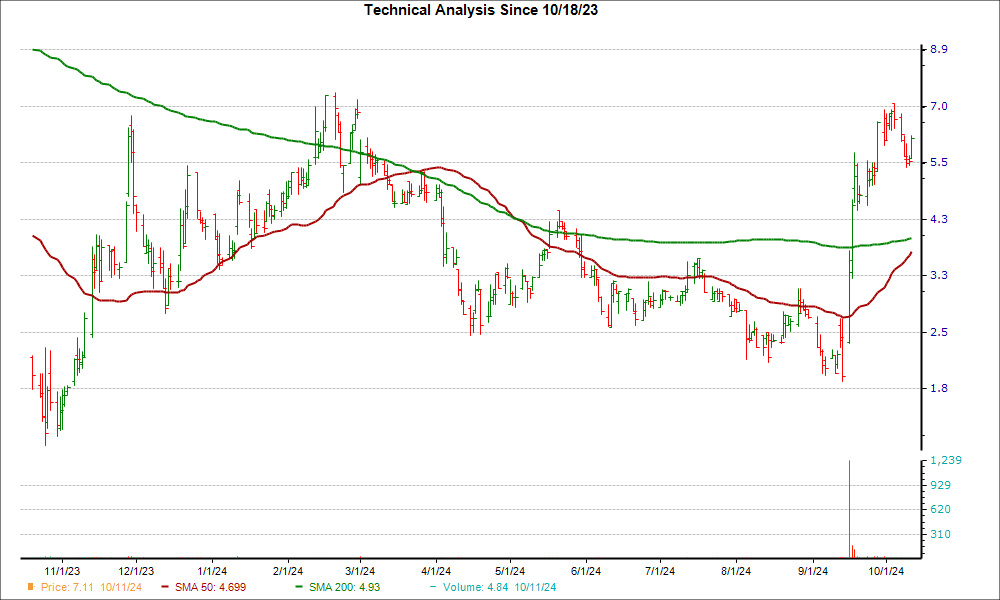Click the 929 volume axis label
Viewport: 1000px width, 600px height.
click(x=941, y=485)
